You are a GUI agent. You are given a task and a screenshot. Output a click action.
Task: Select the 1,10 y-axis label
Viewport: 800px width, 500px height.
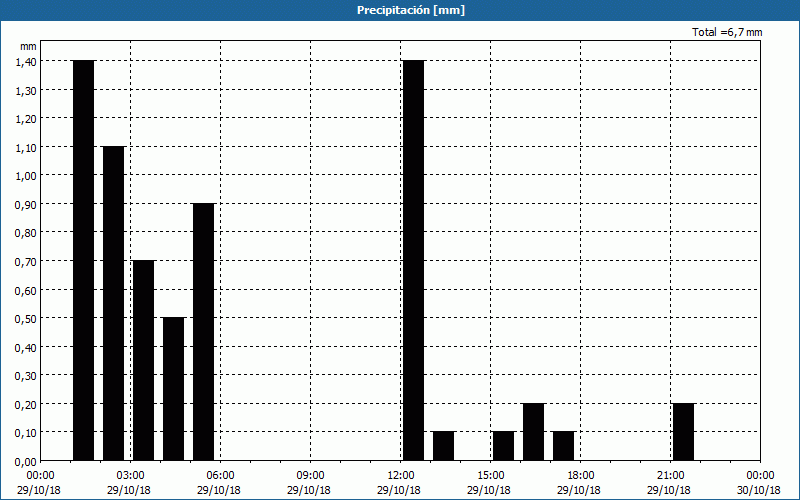tap(27, 147)
